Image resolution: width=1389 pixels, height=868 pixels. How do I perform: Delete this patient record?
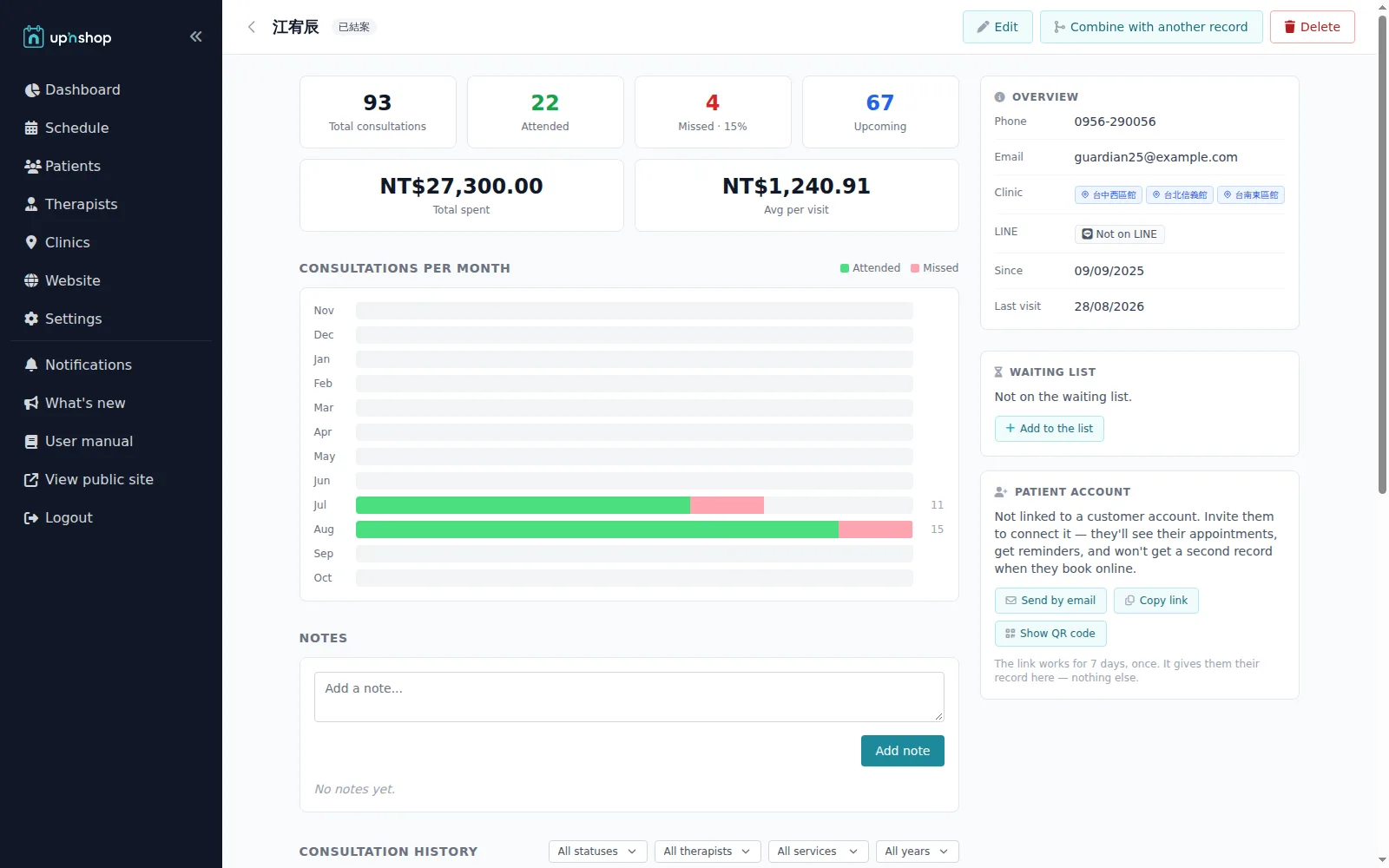[x=1312, y=27]
